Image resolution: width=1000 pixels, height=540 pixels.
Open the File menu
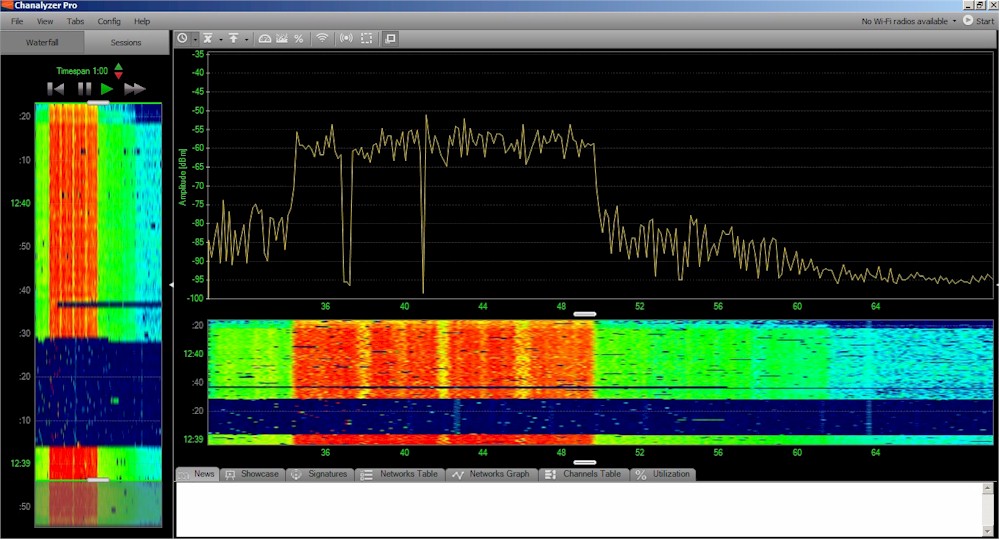(x=17, y=21)
